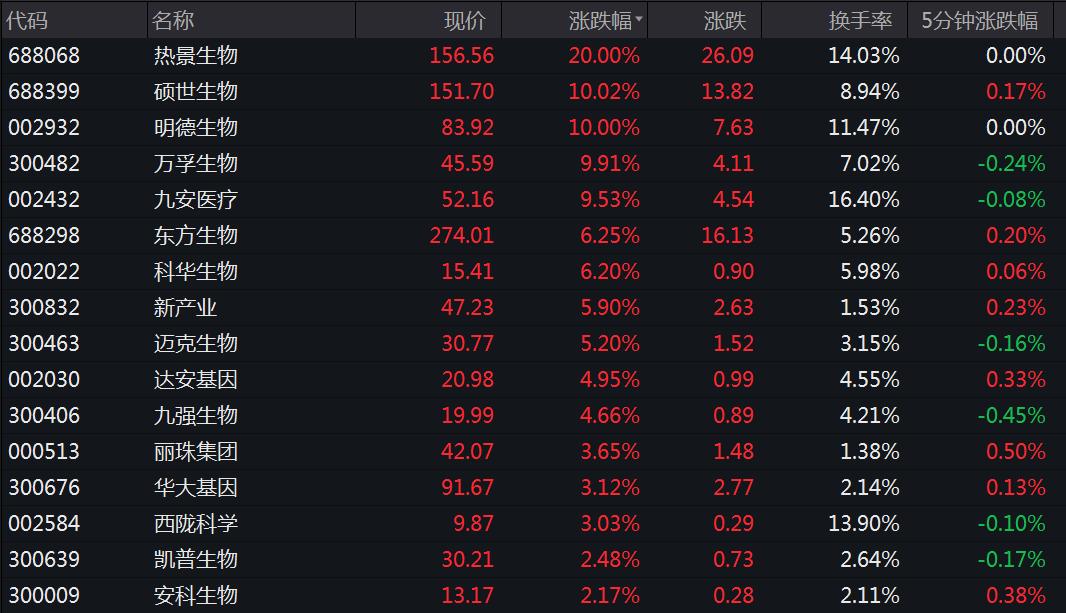Select stock code 000513 丽珠集团
Image resolution: width=1066 pixels, height=613 pixels.
click(44, 452)
